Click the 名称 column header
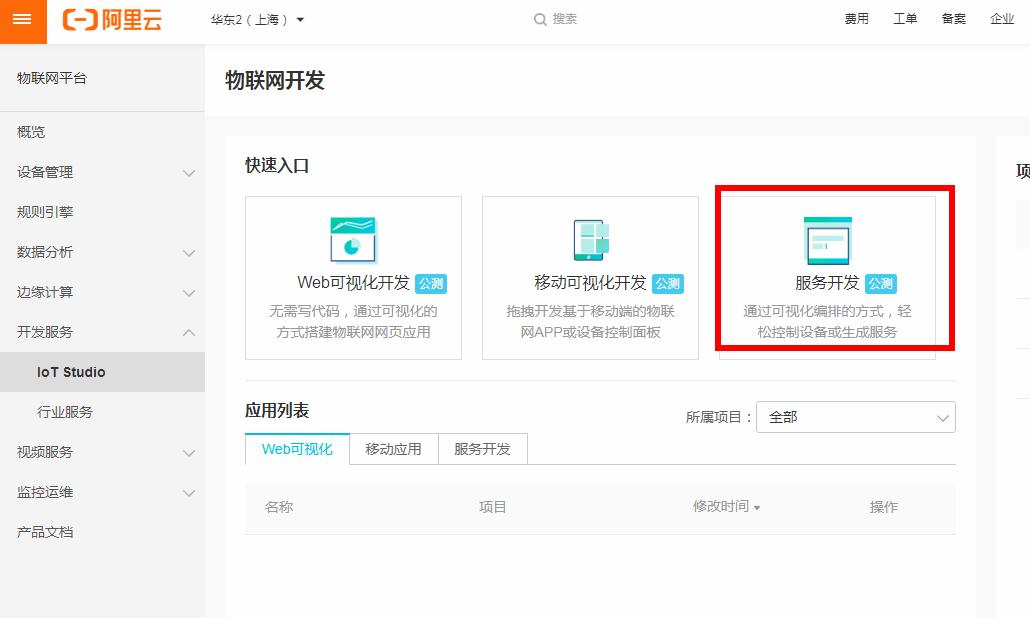Screen dimensions: 1030x618 click(x=279, y=507)
